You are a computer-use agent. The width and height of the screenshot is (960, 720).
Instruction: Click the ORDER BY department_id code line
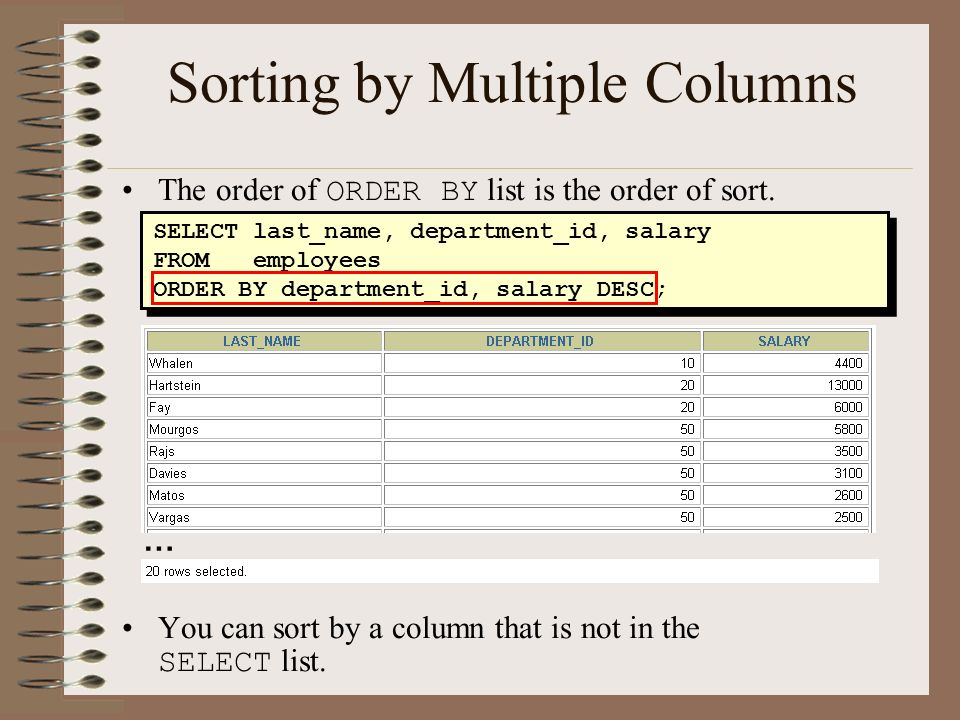click(409, 288)
